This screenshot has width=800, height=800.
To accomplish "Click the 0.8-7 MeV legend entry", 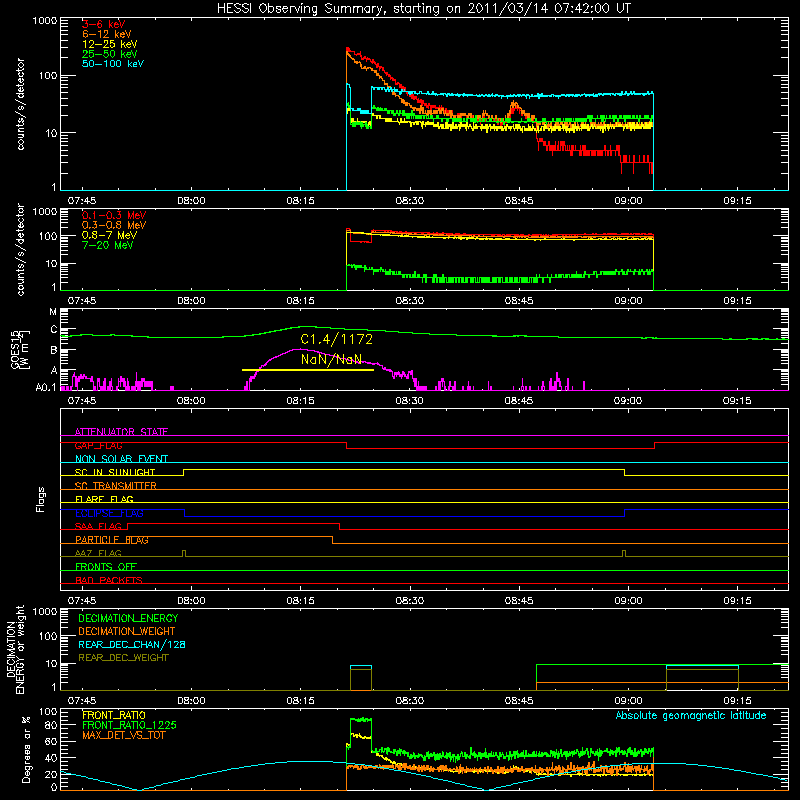I will [x=109, y=235].
